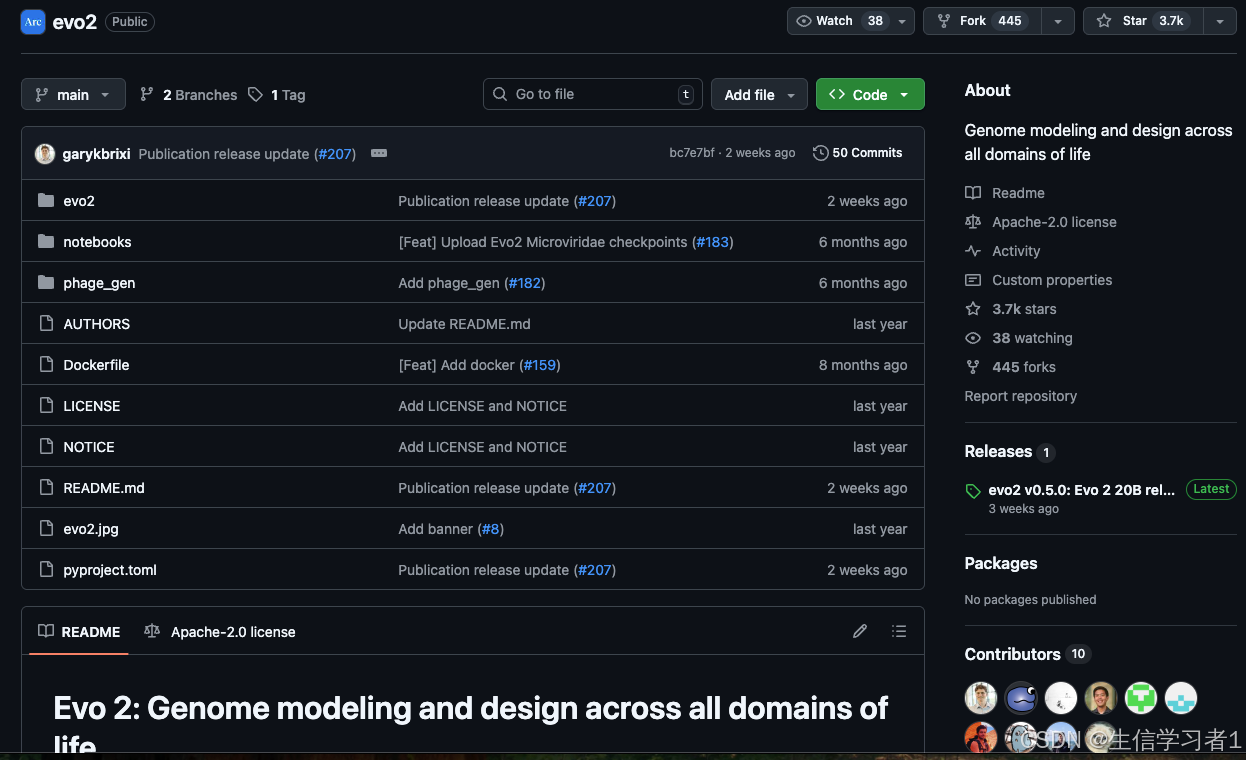Click the pencil edit README icon
This screenshot has width=1246, height=760.
[860, 631]
